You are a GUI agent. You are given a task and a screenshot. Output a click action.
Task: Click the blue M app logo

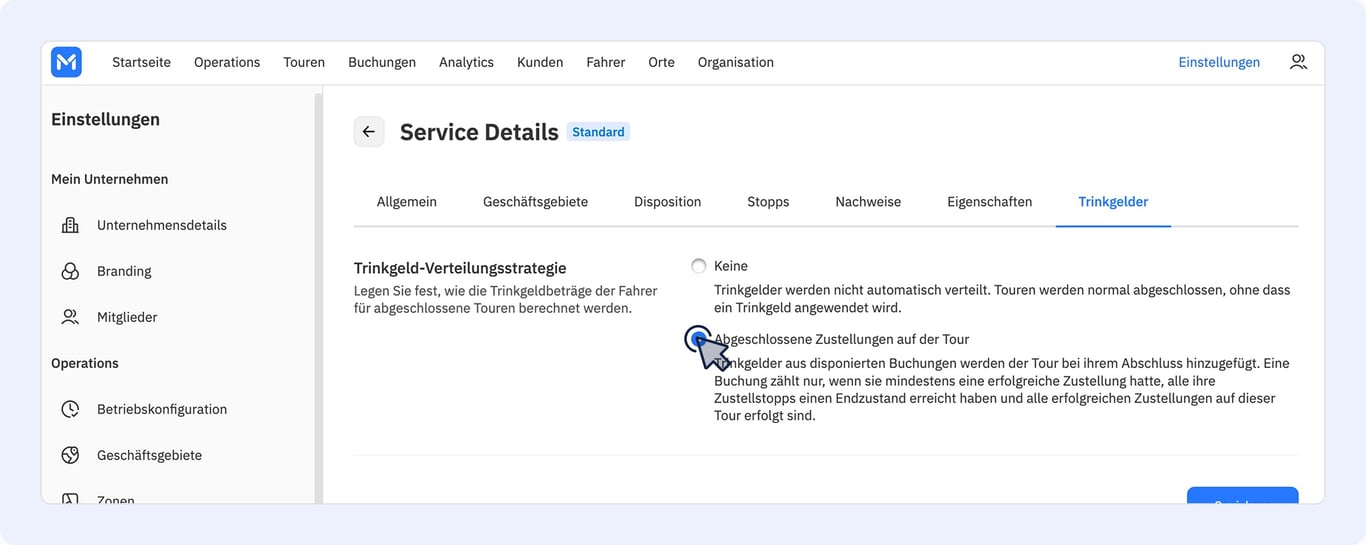pyautogui.click(x=66, y=62)
